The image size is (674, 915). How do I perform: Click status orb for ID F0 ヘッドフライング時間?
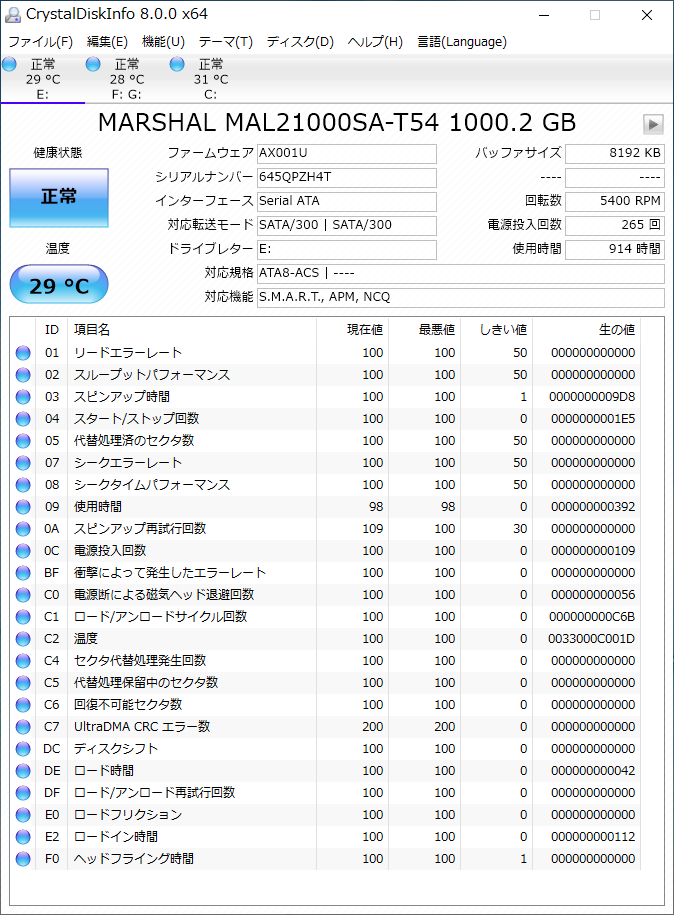click(x=23, y=859)
